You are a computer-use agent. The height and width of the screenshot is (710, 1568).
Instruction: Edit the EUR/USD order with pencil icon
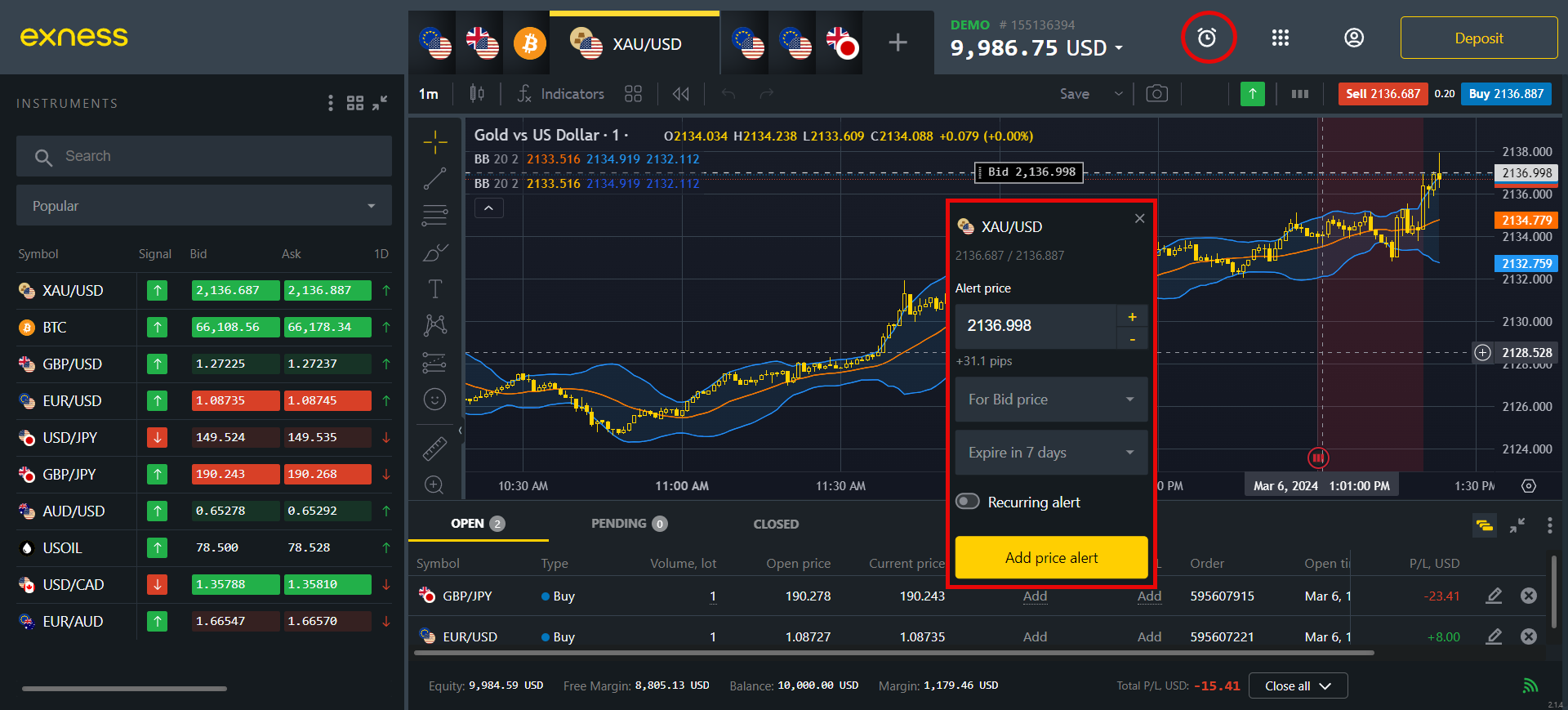(x=1494, y=636)
